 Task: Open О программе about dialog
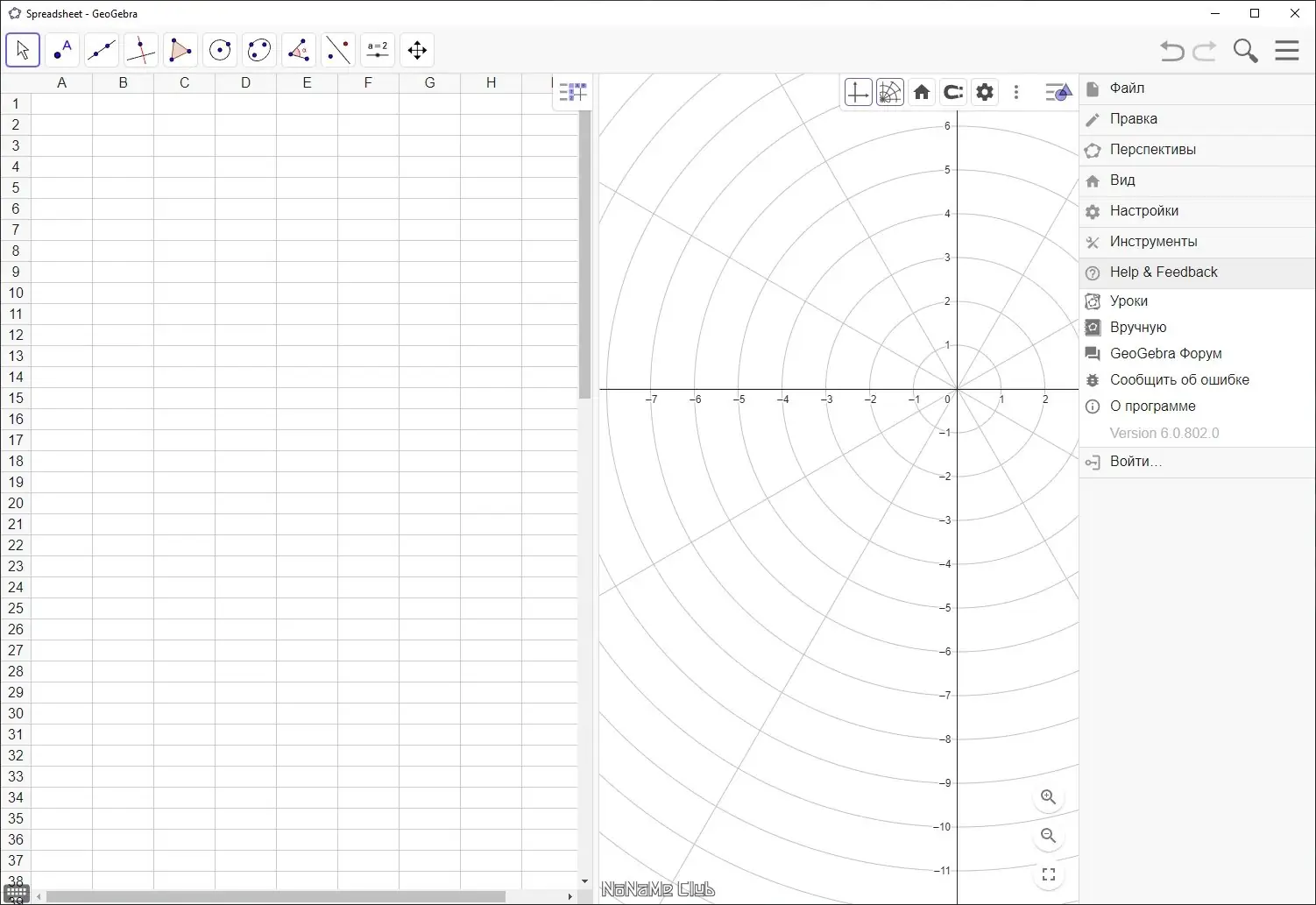[x=1197, y=407]
